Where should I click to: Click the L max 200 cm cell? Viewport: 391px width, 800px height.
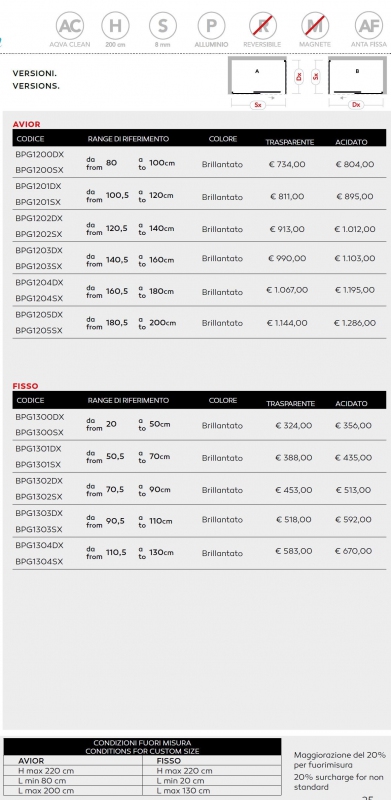(46, 790)
